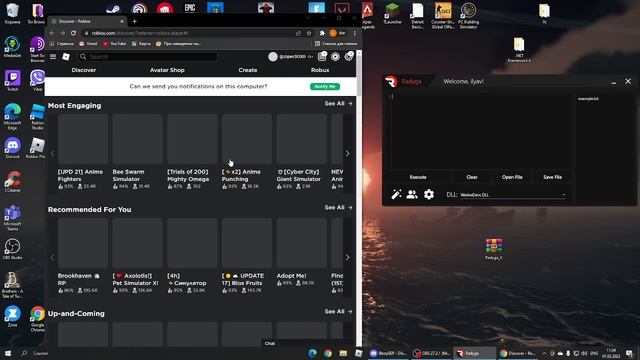Open the Roblox Chat bar
640x360 pixels.
[308, 343]
